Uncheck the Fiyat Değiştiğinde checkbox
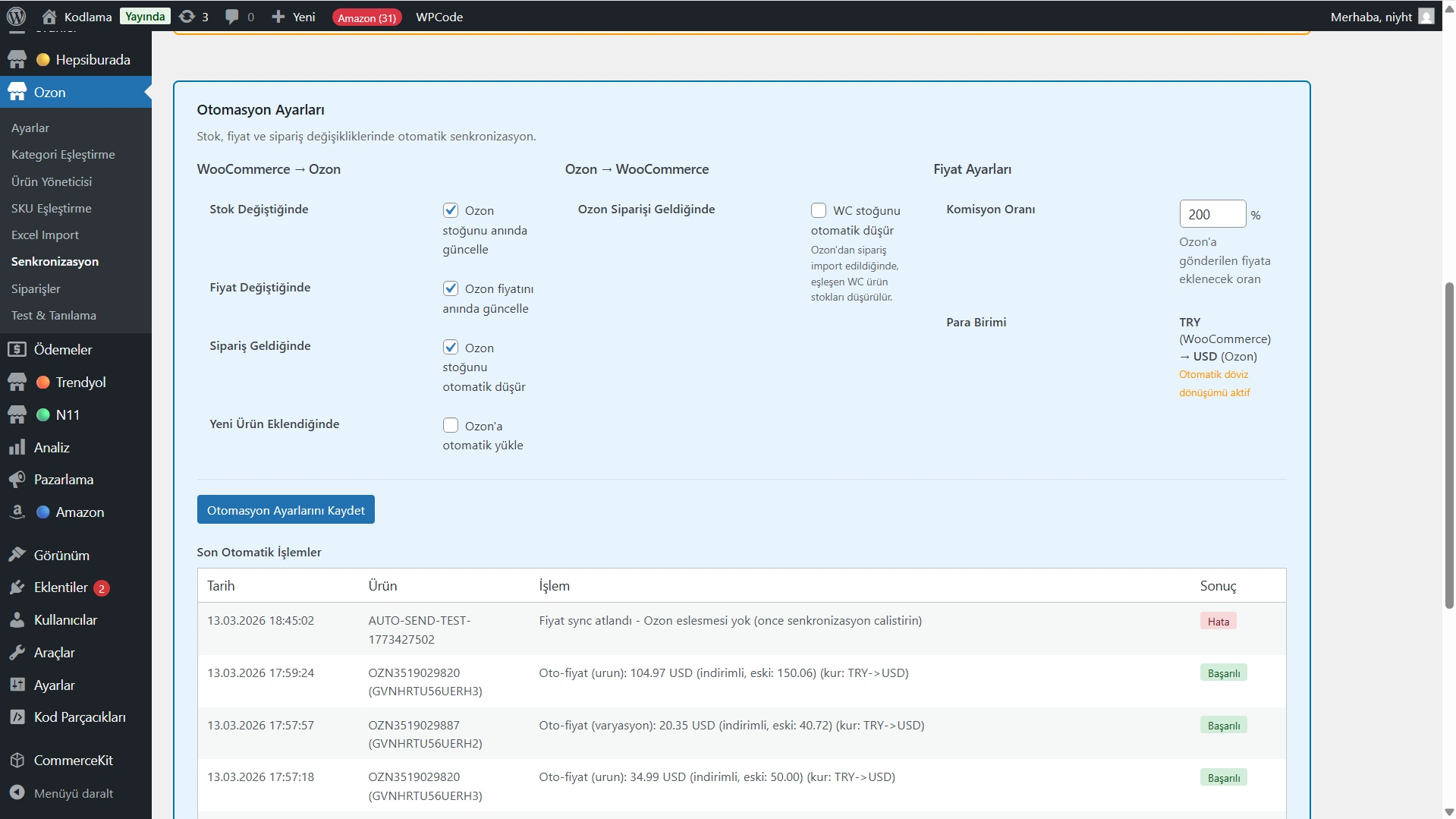The width and height of the screenshot is (1456, 819). click(x=451, y=288)
